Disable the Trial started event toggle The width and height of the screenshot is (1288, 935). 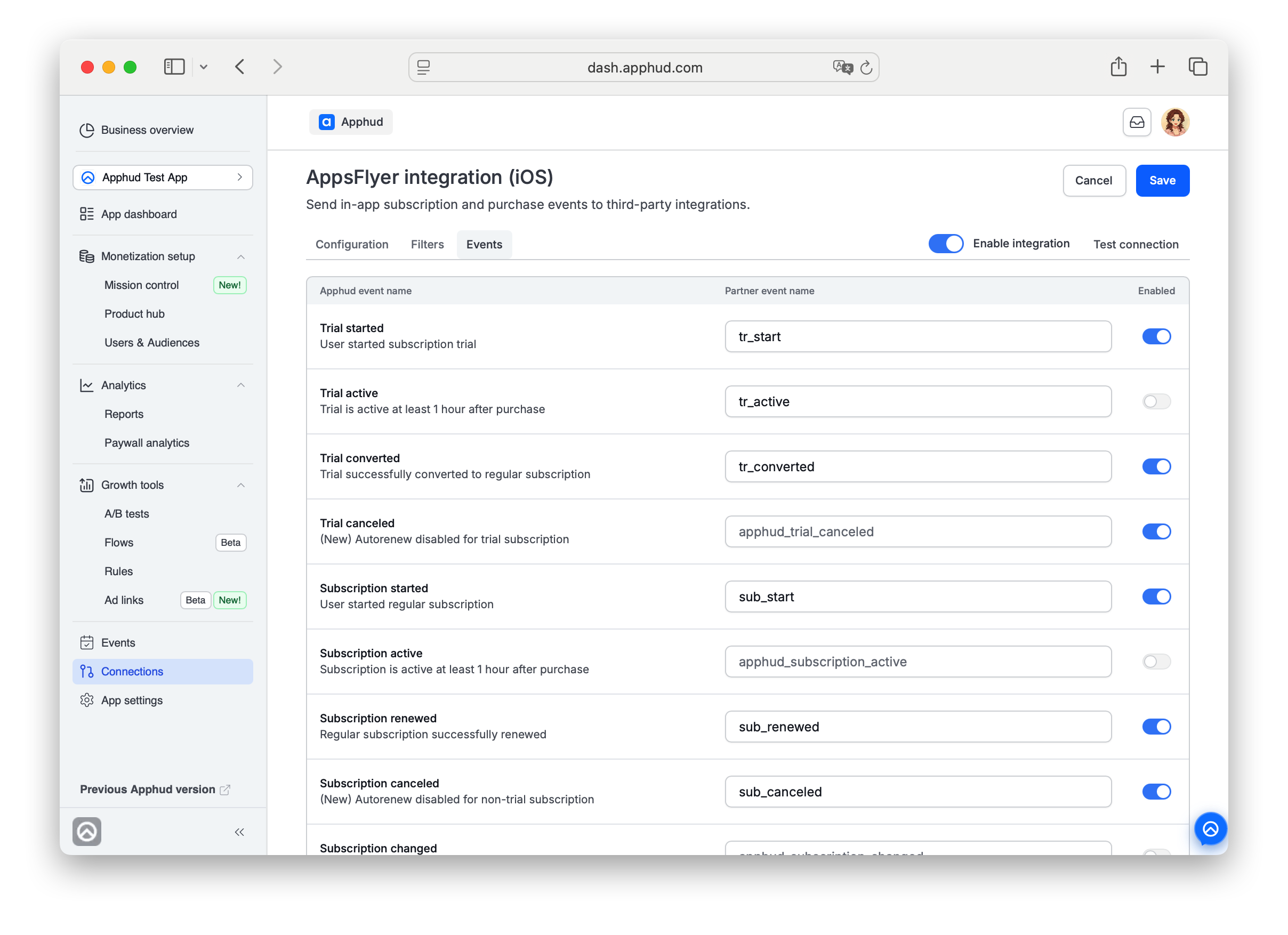pos(1156,337)
